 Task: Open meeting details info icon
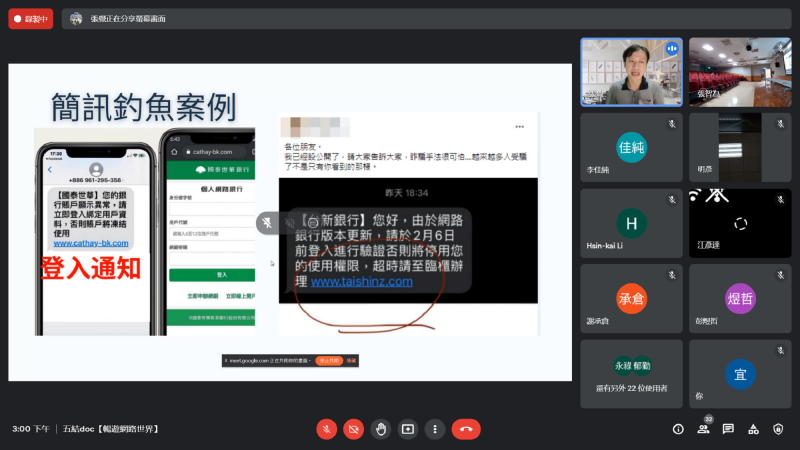click(x=678, y=429)
